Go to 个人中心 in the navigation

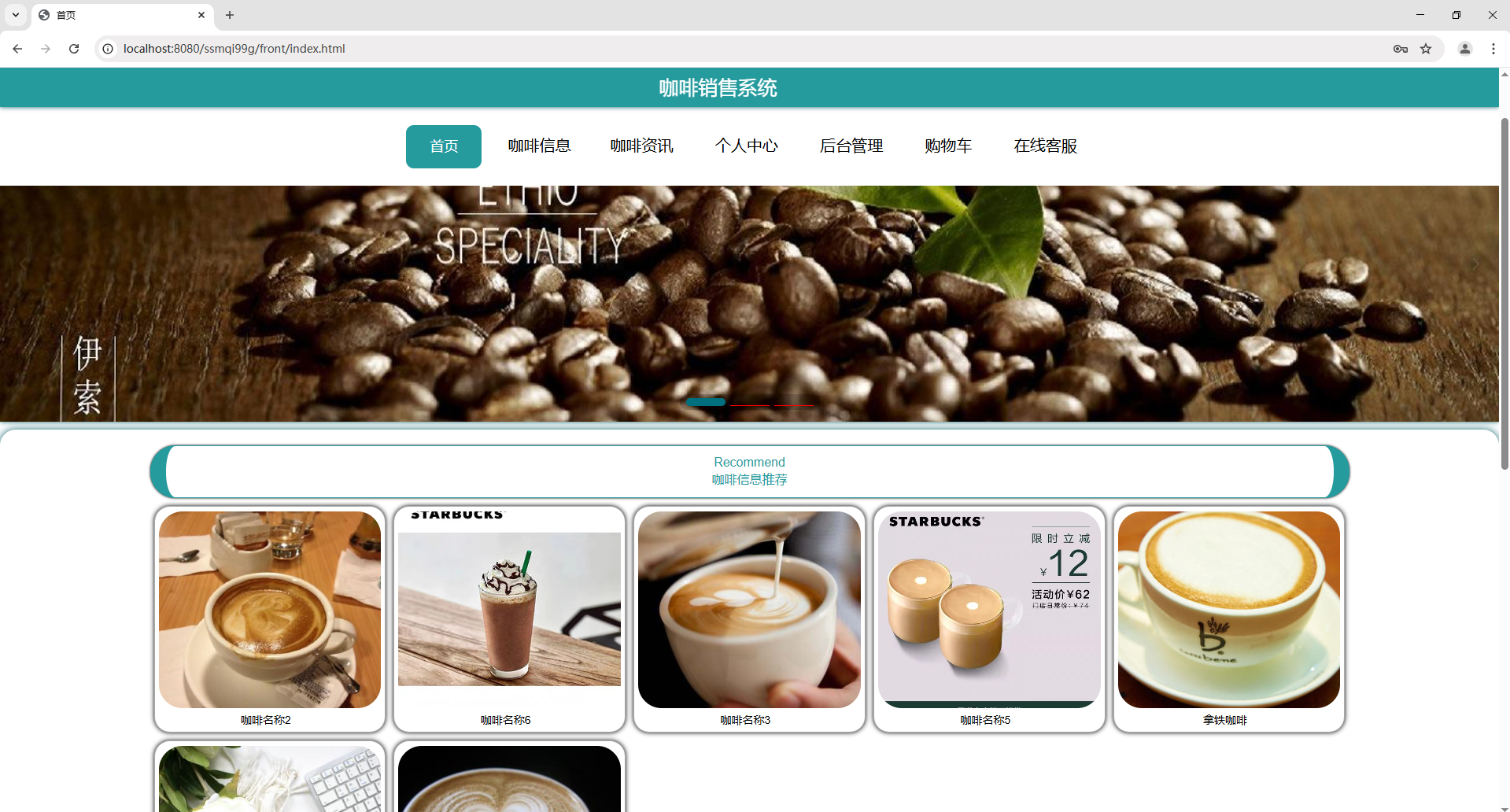tap(746, 146)
